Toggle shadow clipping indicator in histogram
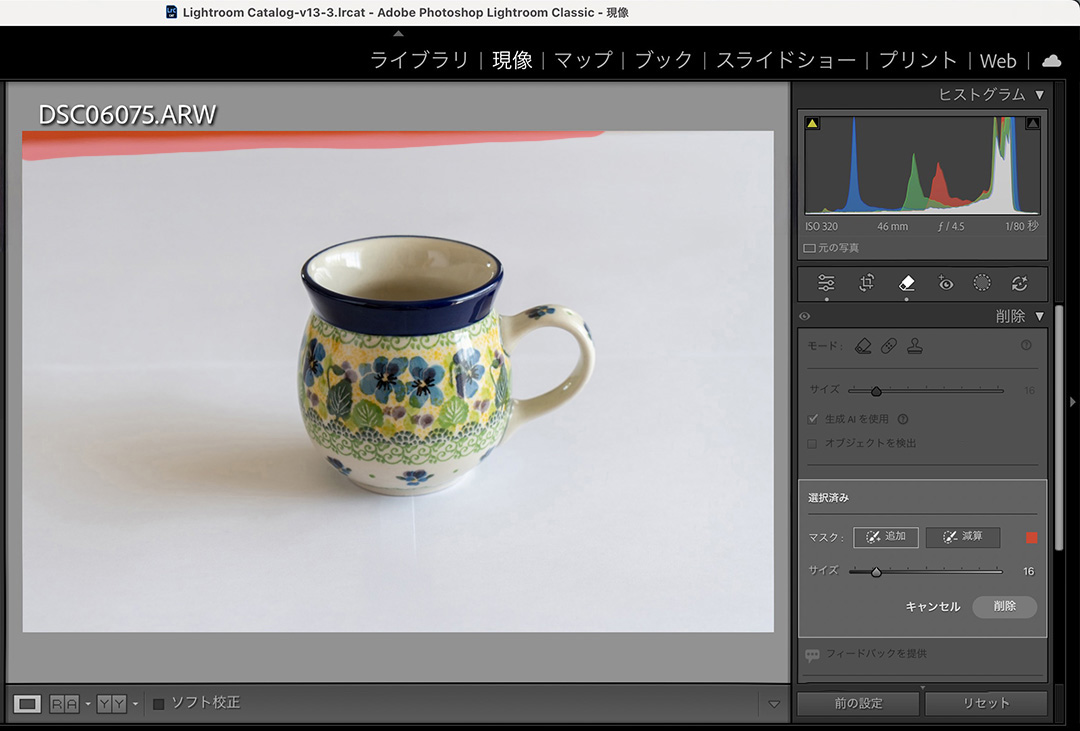The height and width of the screenshot is (731, 1080). (x=813, y=123)
